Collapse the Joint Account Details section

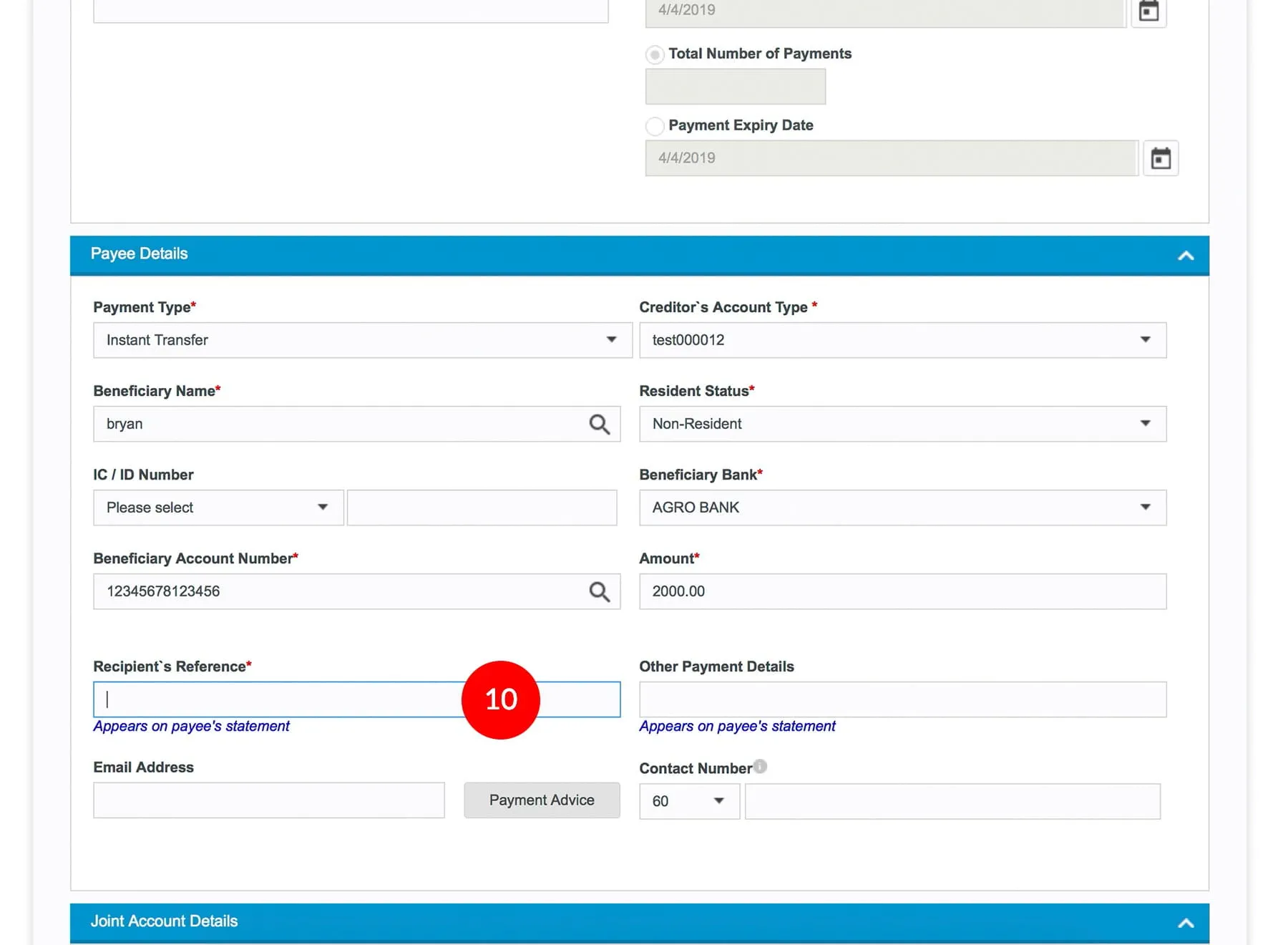coord(1186,923)
